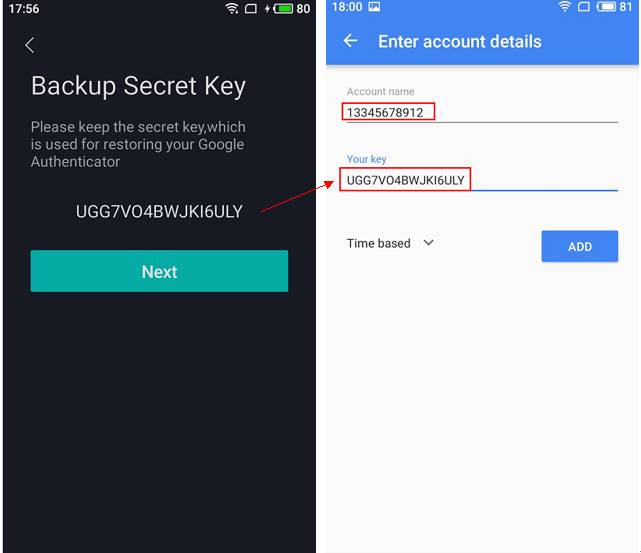641x553 pixels.
Task: Click the down arrow next to Time based
Action: click(x=429, y=242)
